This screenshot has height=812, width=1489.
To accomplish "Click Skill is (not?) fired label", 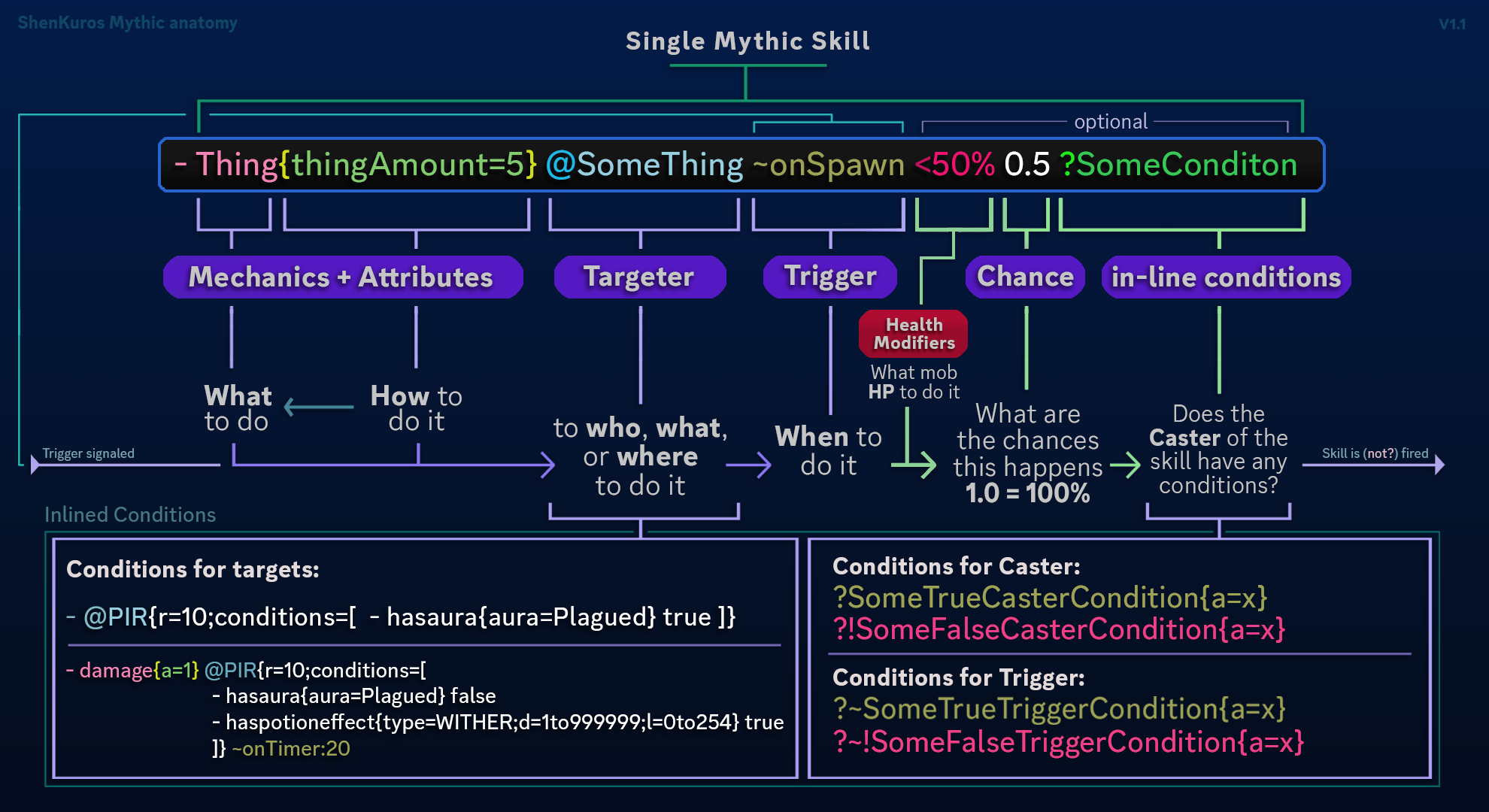I will point(1375,453).
